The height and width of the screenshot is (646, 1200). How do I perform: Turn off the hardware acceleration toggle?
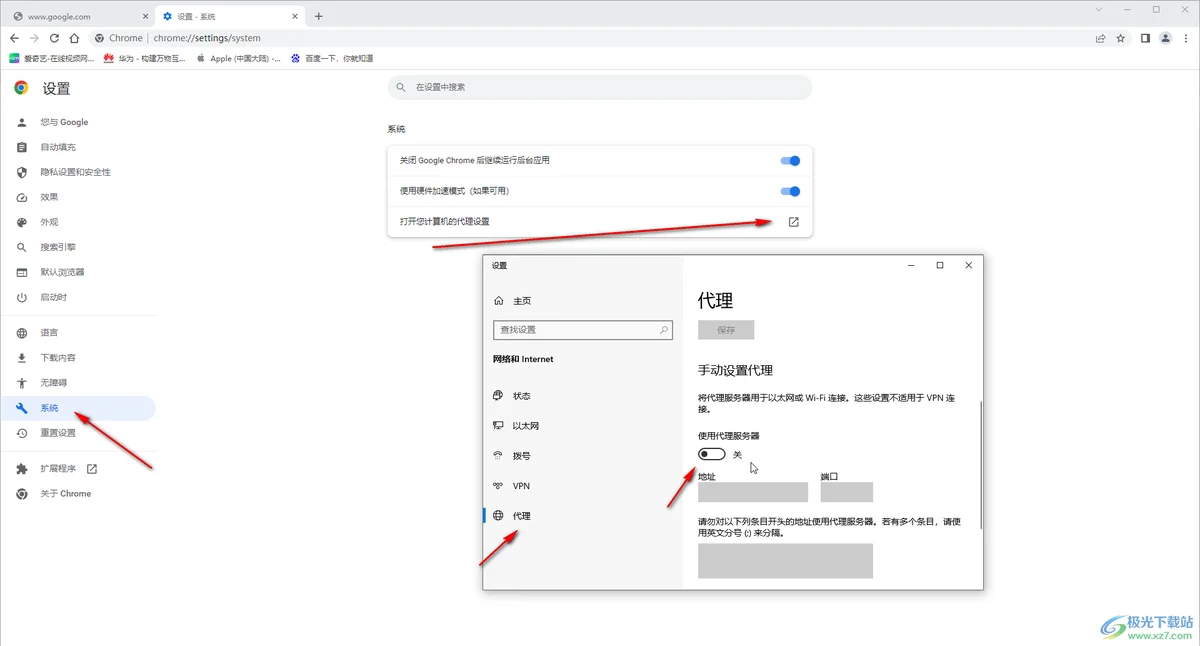(789, 190)
